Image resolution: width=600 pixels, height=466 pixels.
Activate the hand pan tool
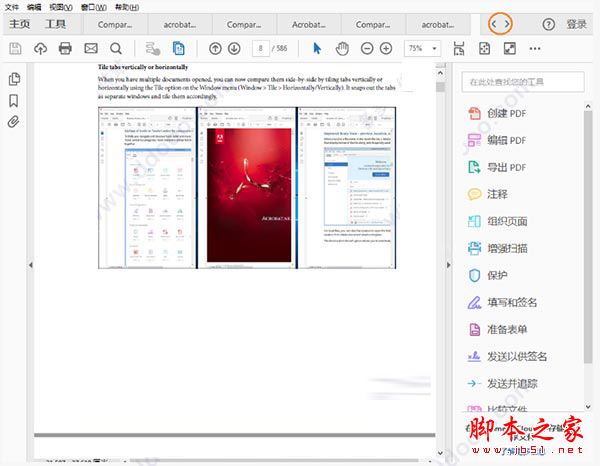[x=342, y=49]
